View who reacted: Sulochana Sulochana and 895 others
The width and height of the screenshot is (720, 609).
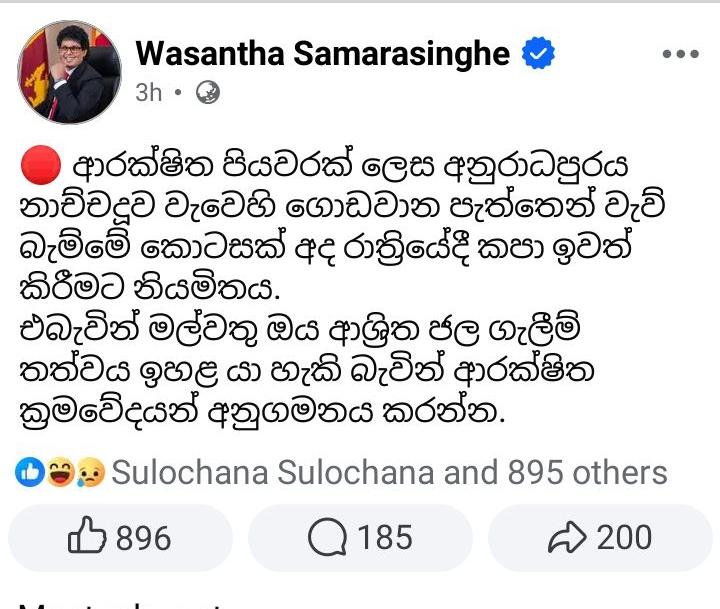pos(389,473)
